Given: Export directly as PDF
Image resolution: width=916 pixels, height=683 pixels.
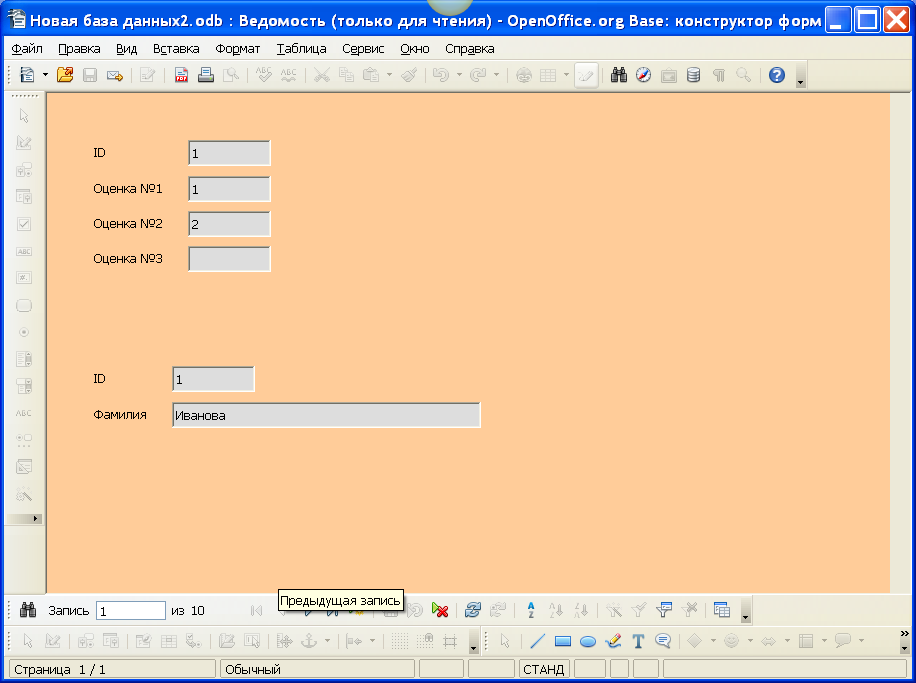Looking at the screenshot, I should tap(181, 75).
